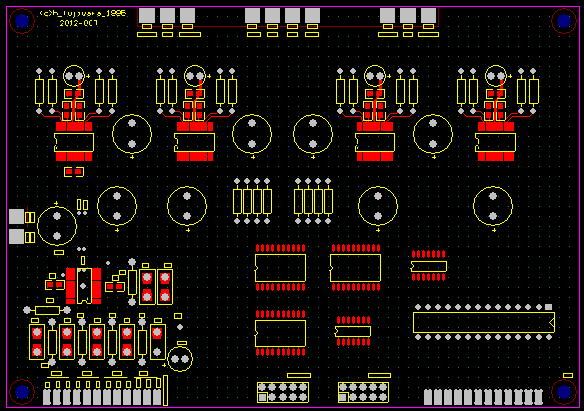This screenshot has height=411, width=584.
Task: Click the lower gray square pad on the left edge
Action: pos(16,237)
